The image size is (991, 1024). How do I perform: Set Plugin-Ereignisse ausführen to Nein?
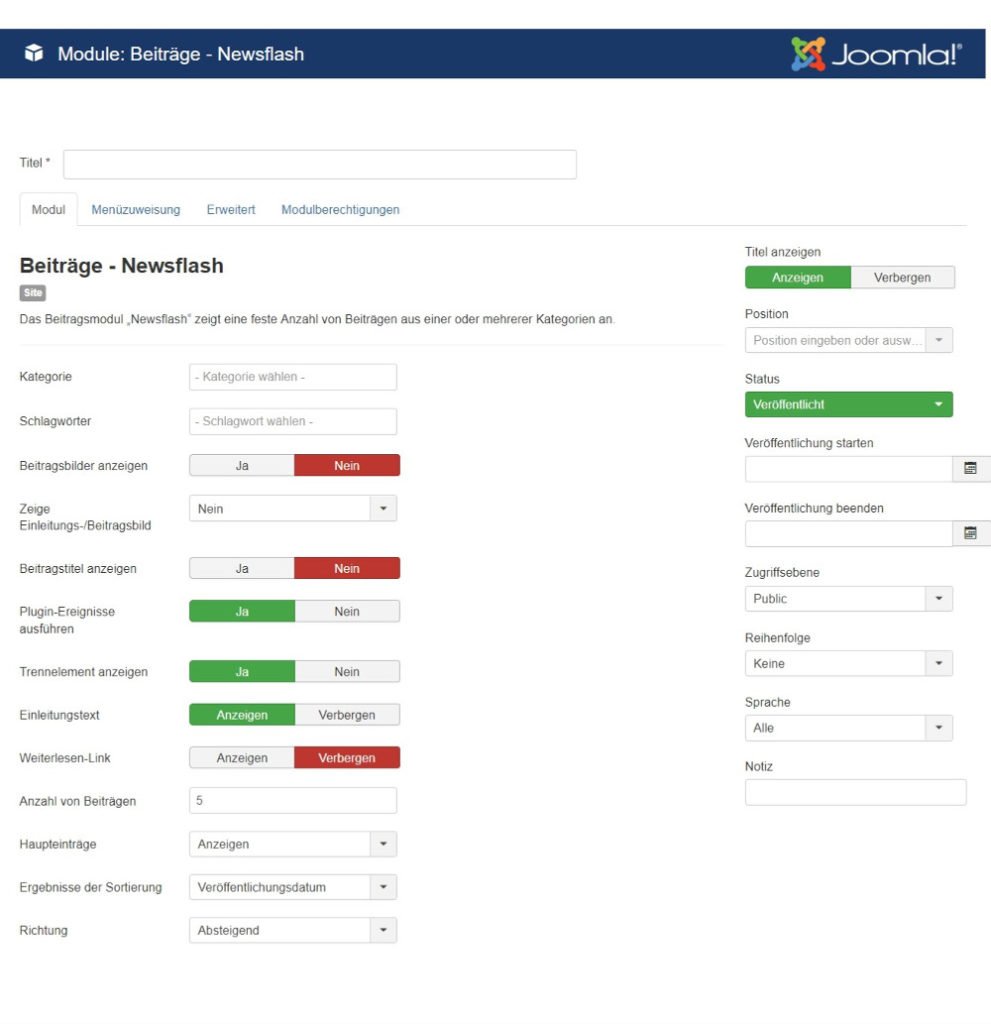click(x=347, y=611)
